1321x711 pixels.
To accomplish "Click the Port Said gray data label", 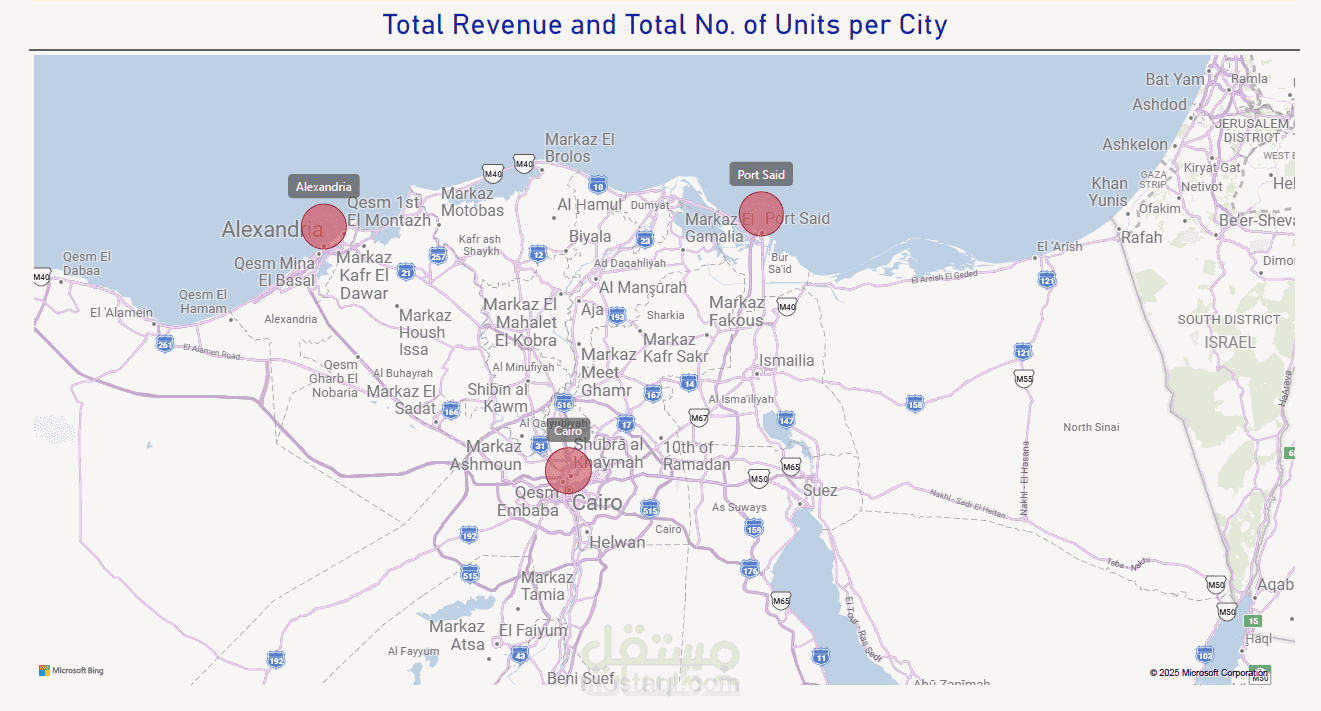I will pyautogui.click(x=761, y=175).
